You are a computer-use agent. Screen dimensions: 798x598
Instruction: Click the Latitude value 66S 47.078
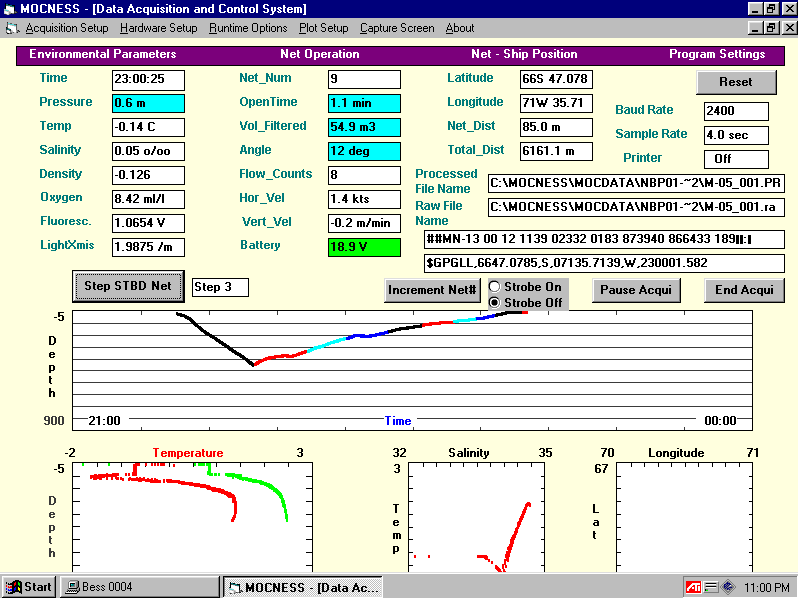click(556, 79)
